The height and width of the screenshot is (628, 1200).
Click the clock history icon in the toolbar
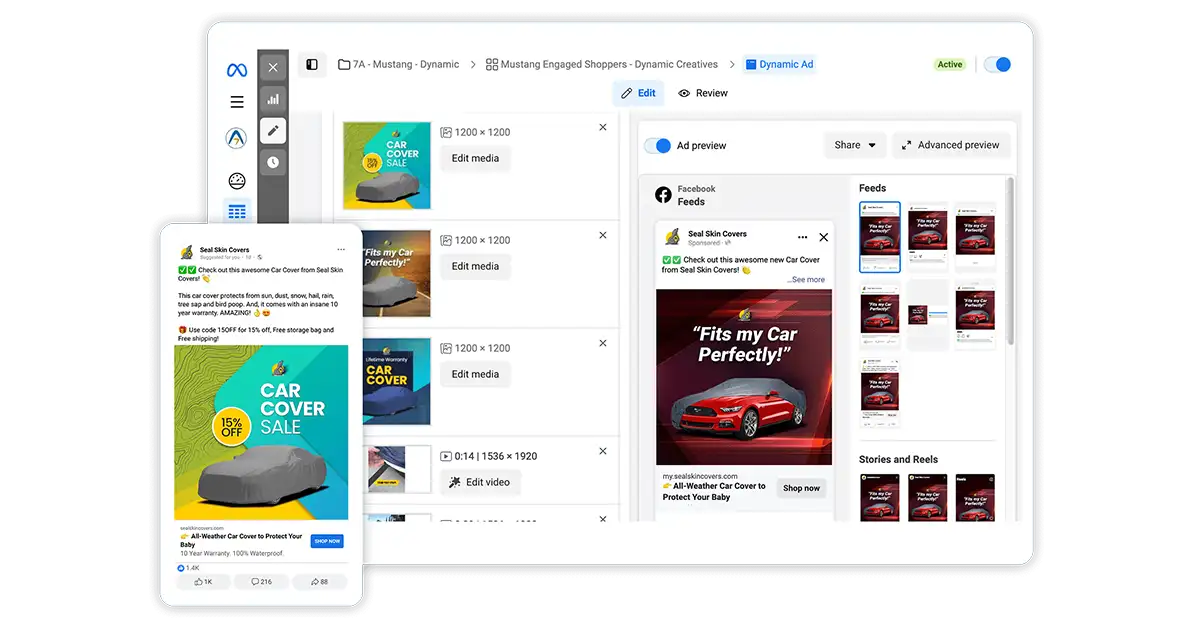pos(272,162)
